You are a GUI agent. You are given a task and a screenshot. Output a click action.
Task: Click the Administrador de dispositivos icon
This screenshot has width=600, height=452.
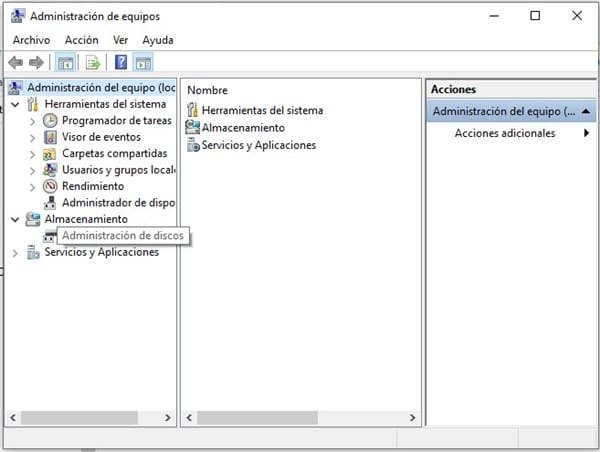[x=50, y=202]
